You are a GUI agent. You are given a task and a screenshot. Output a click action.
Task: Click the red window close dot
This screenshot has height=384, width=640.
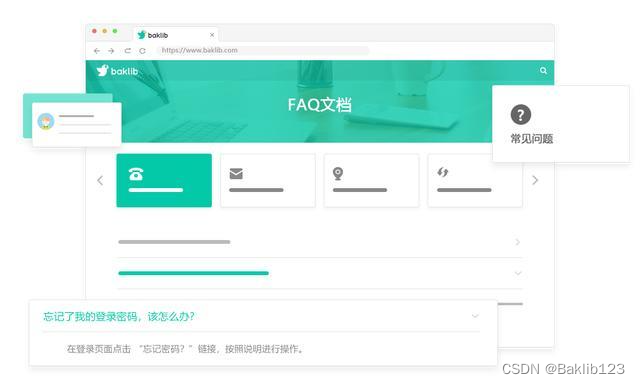pyautogui.click(x=94, y=31)
